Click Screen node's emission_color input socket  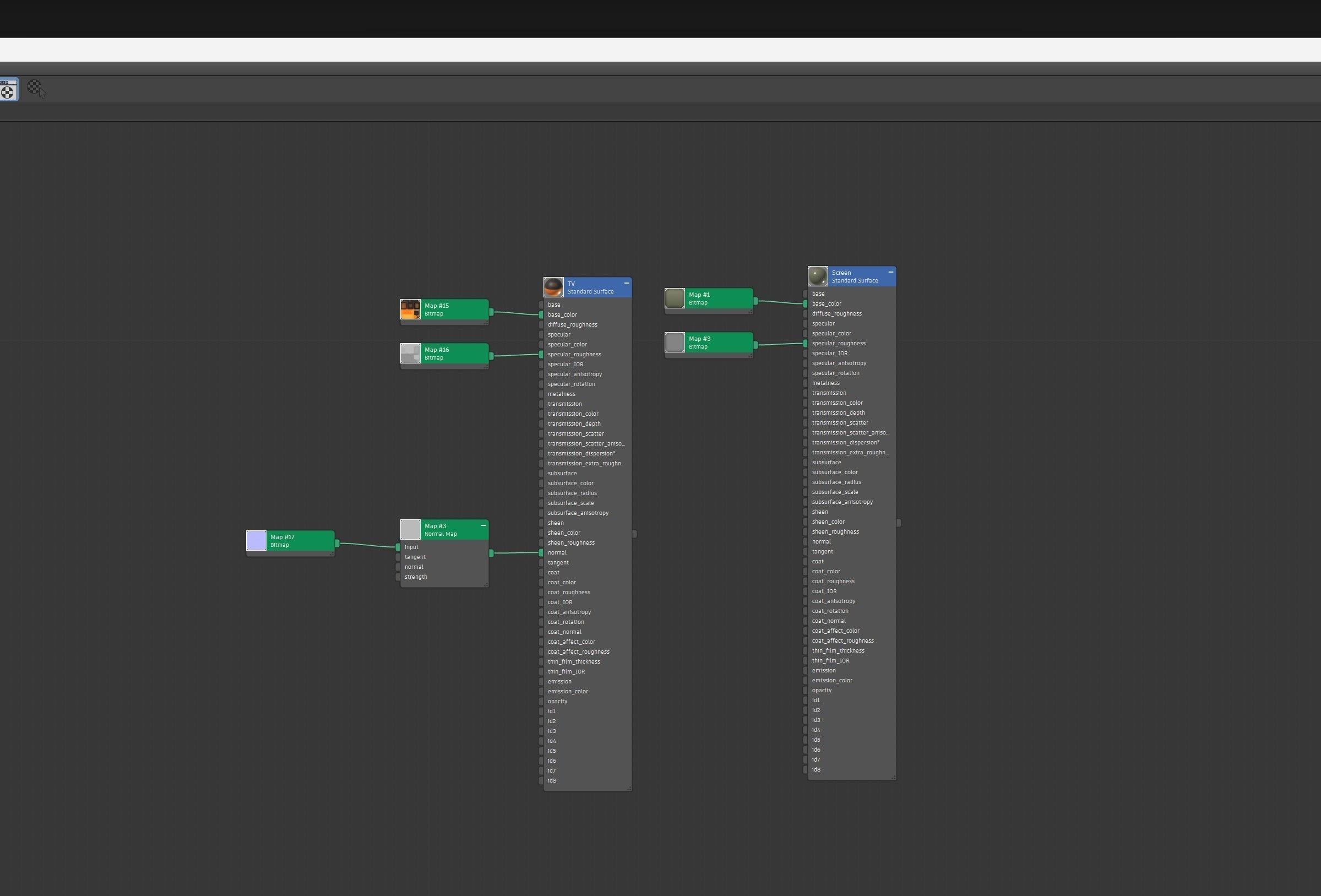806,681
